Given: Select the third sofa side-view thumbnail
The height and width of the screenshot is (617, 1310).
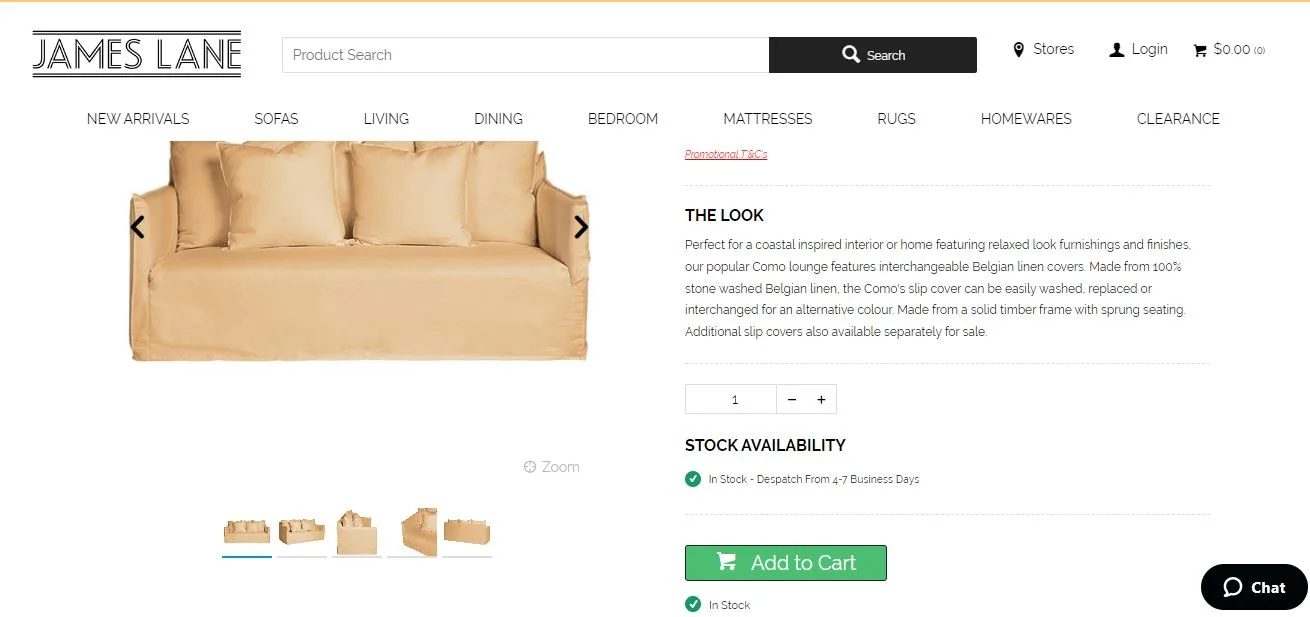Looking at the screenshot, I should click(357, 532).
